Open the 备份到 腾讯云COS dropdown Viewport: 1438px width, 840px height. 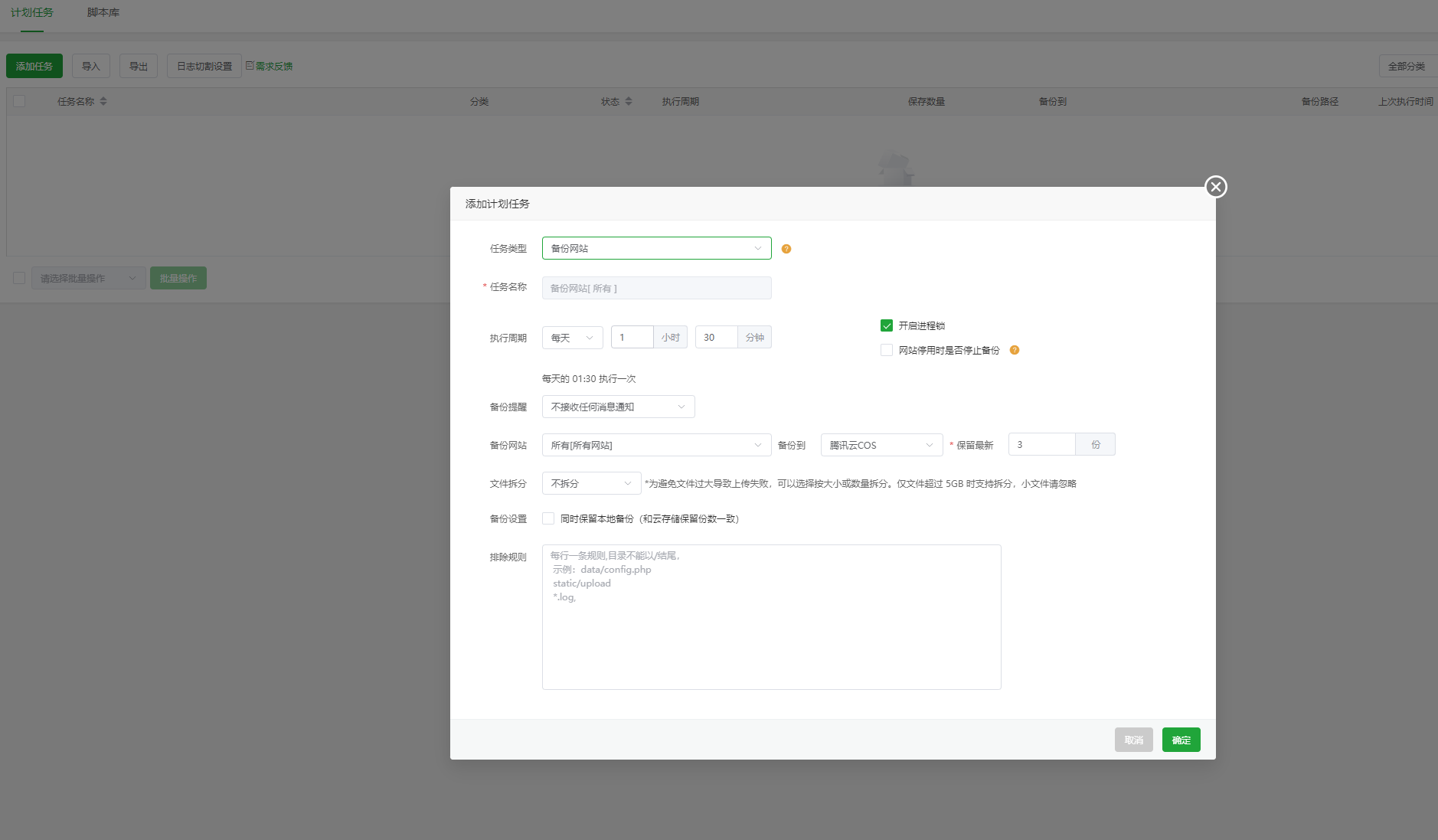[x=881, y=445]
